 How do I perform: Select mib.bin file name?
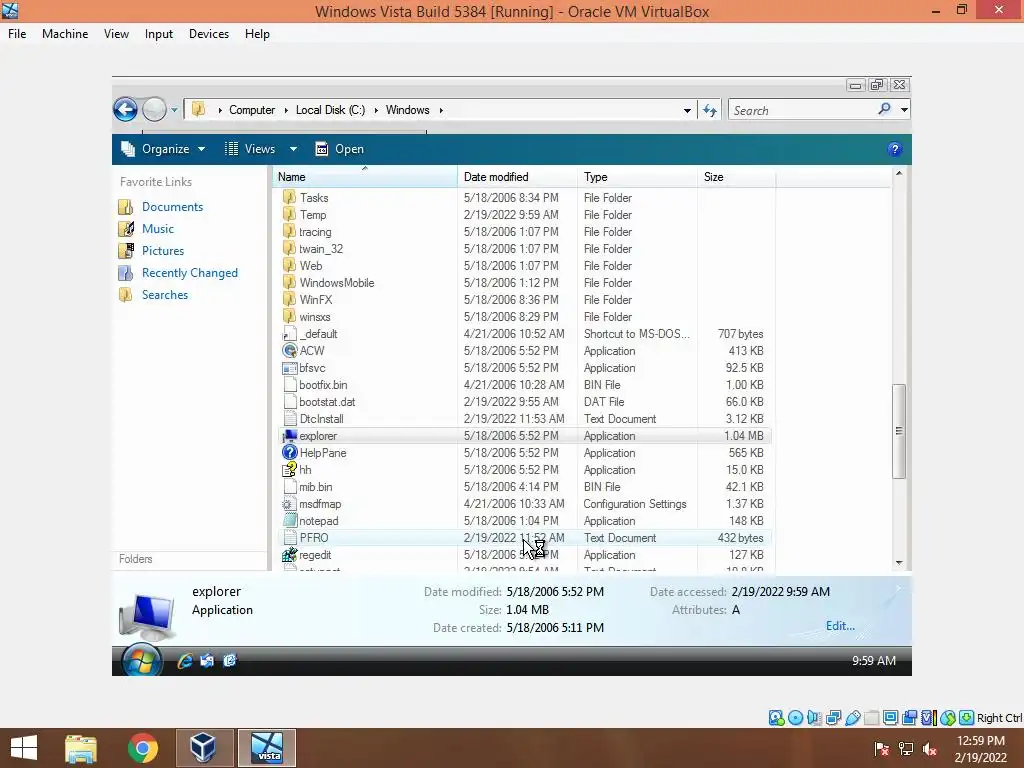click(315, 487)
